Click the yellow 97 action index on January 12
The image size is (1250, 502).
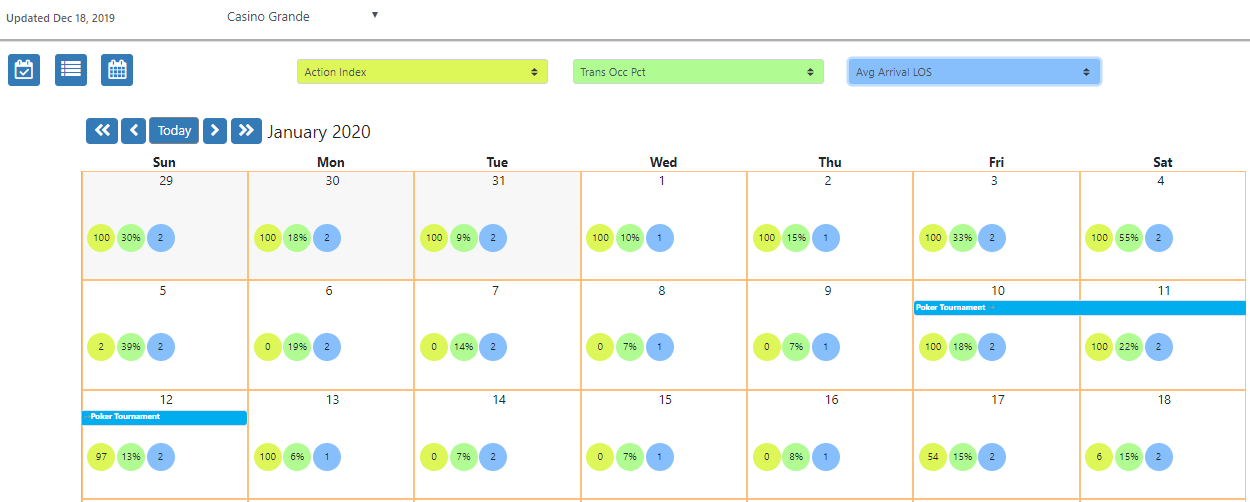tap(101, 456)
